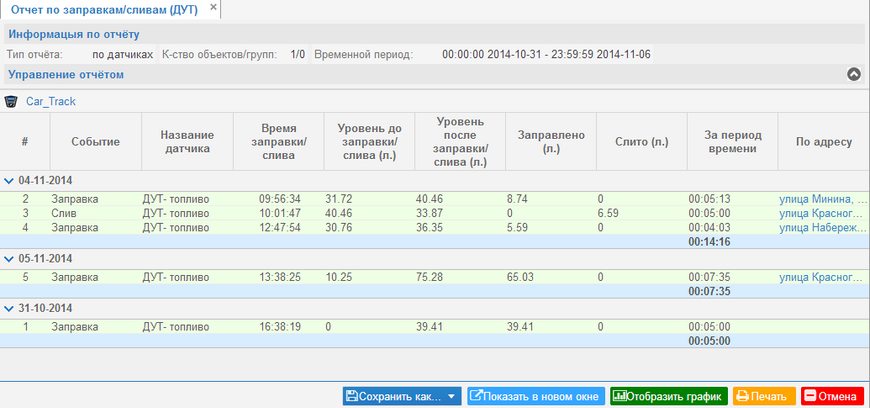Select the 6.59 drained value
Viewport: 870px width, 408px height.
(609, 213)
